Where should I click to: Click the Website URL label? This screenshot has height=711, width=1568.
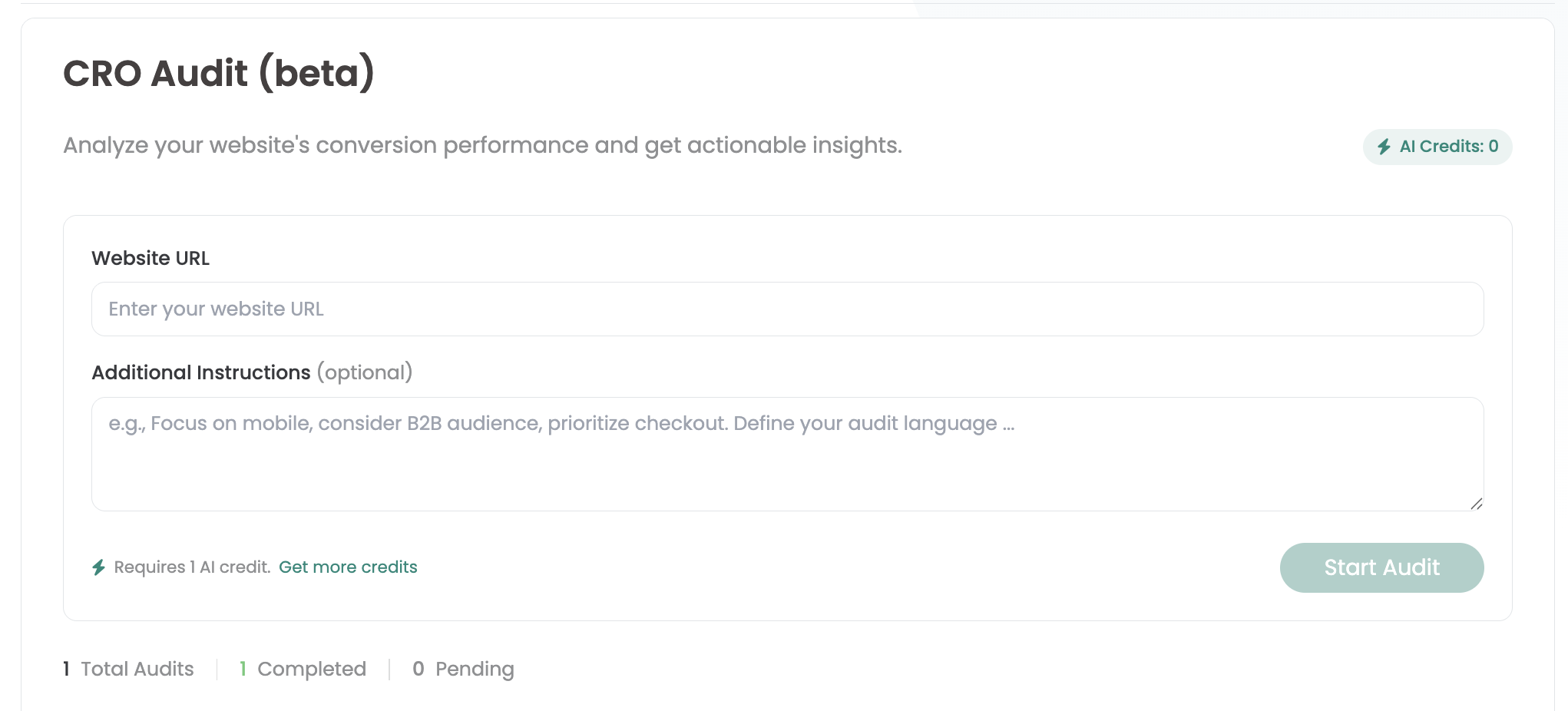click(151, 259)
